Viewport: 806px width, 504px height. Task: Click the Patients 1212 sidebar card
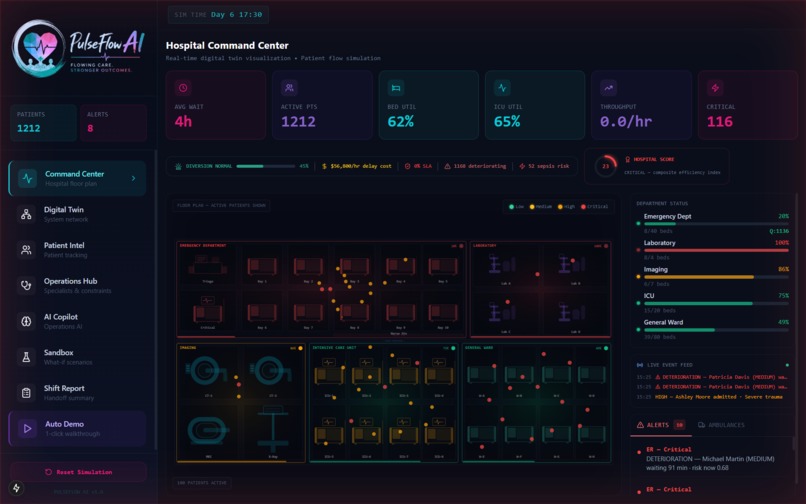coord(43,122)
